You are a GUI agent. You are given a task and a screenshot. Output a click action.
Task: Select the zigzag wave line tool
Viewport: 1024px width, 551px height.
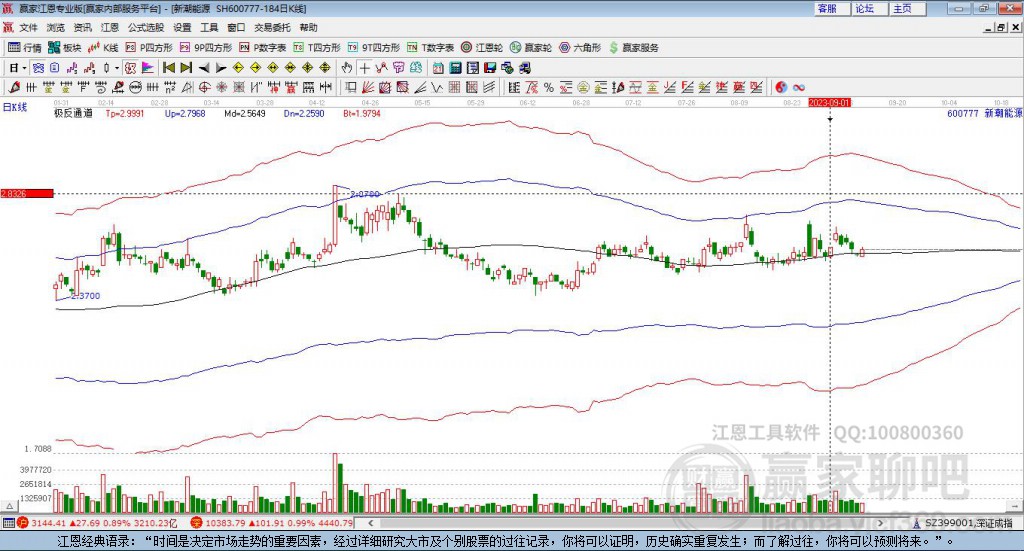[x=437, y=87]
